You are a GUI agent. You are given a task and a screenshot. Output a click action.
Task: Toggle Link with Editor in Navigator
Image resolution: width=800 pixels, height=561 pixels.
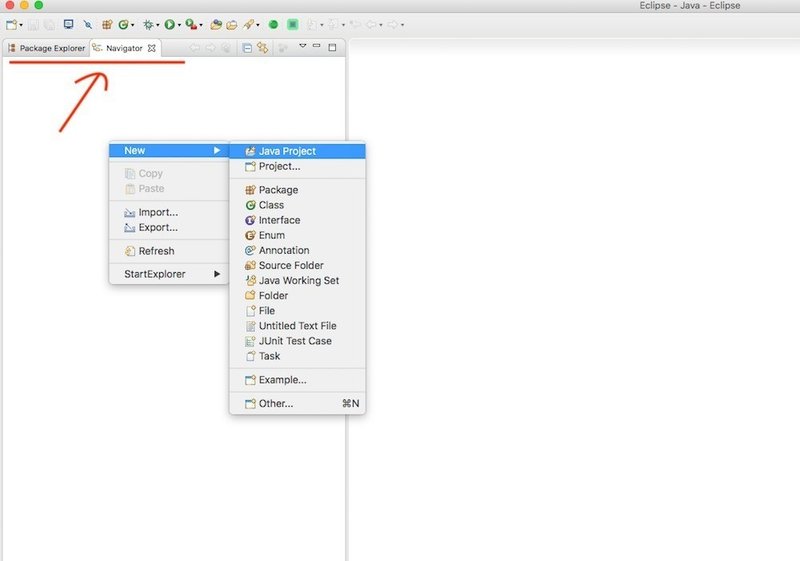(263, 48)
